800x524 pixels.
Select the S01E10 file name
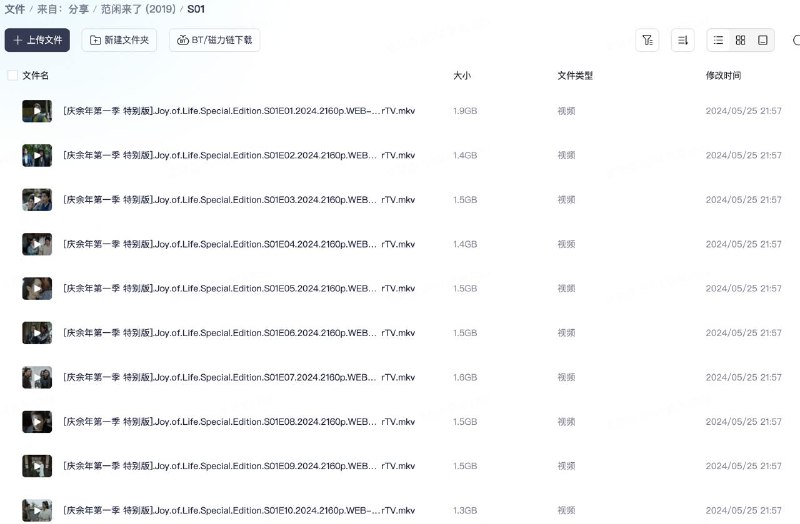tap(239, 510)
